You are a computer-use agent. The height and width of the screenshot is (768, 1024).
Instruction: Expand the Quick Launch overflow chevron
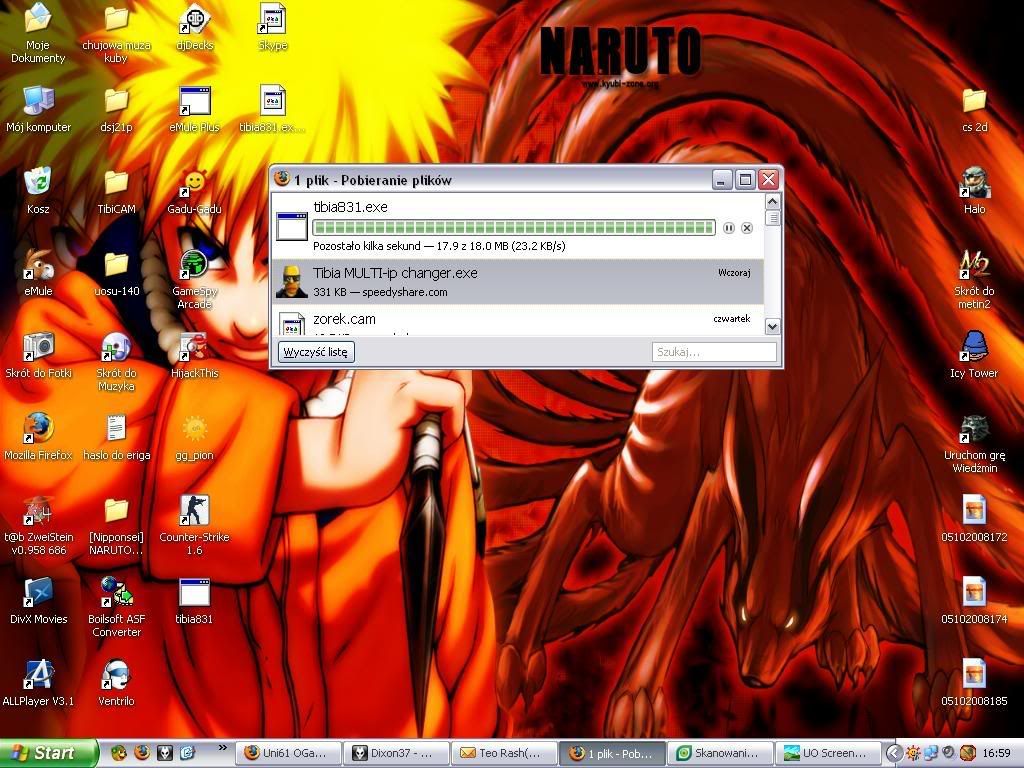coord(222,749)
